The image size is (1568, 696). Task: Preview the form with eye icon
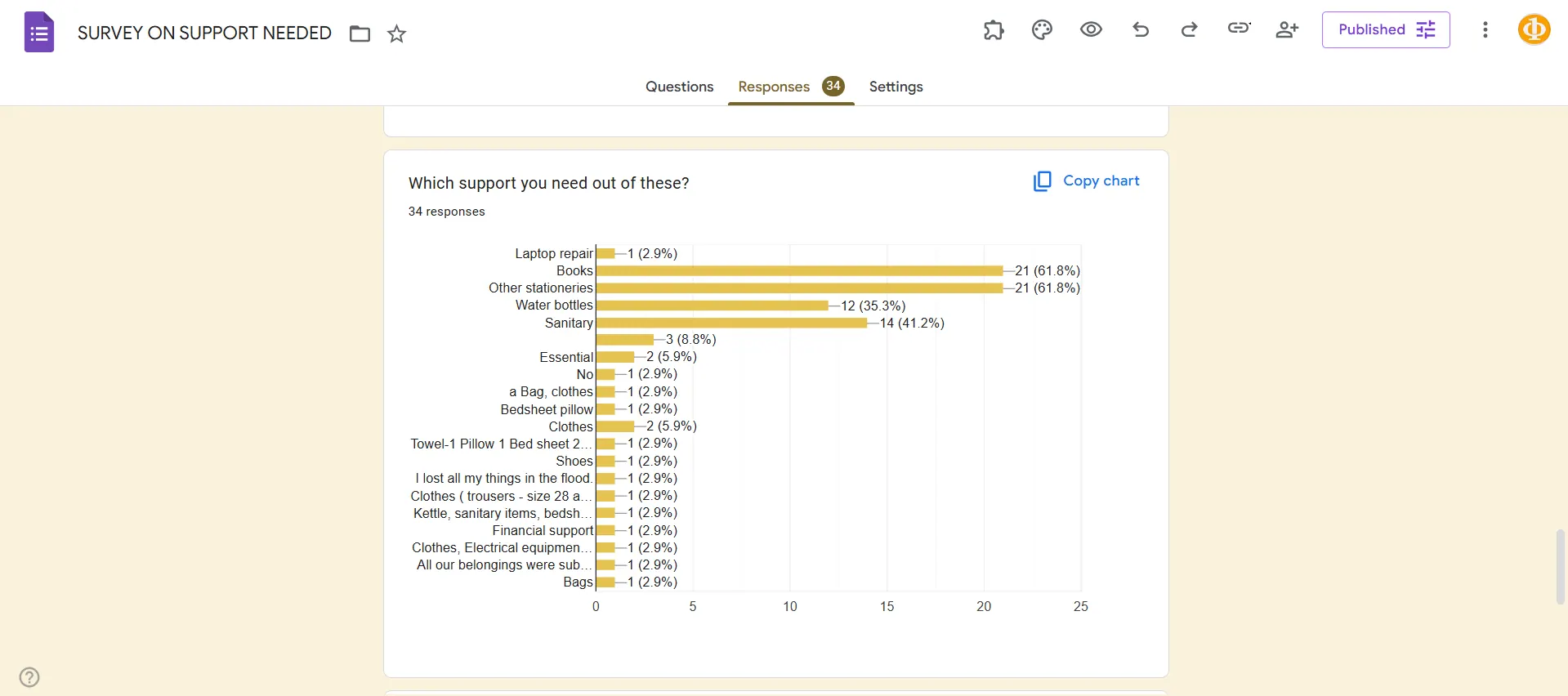click(1091, 30)
